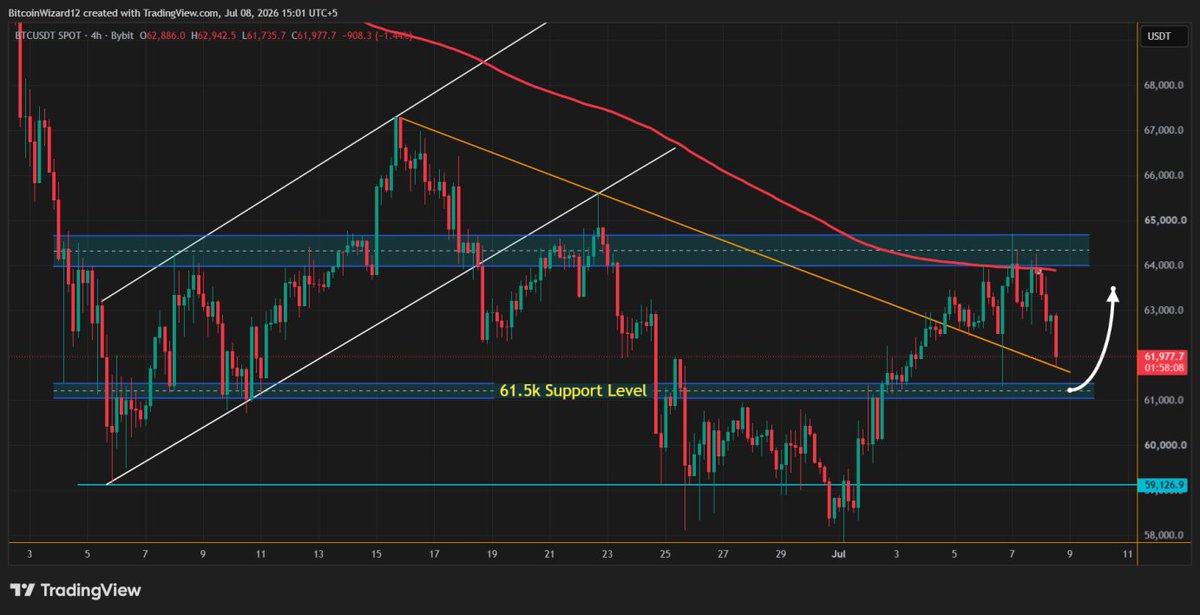Click the 29 date label on time axis
Screen dimensions: 1200x615
coord(782,553)
